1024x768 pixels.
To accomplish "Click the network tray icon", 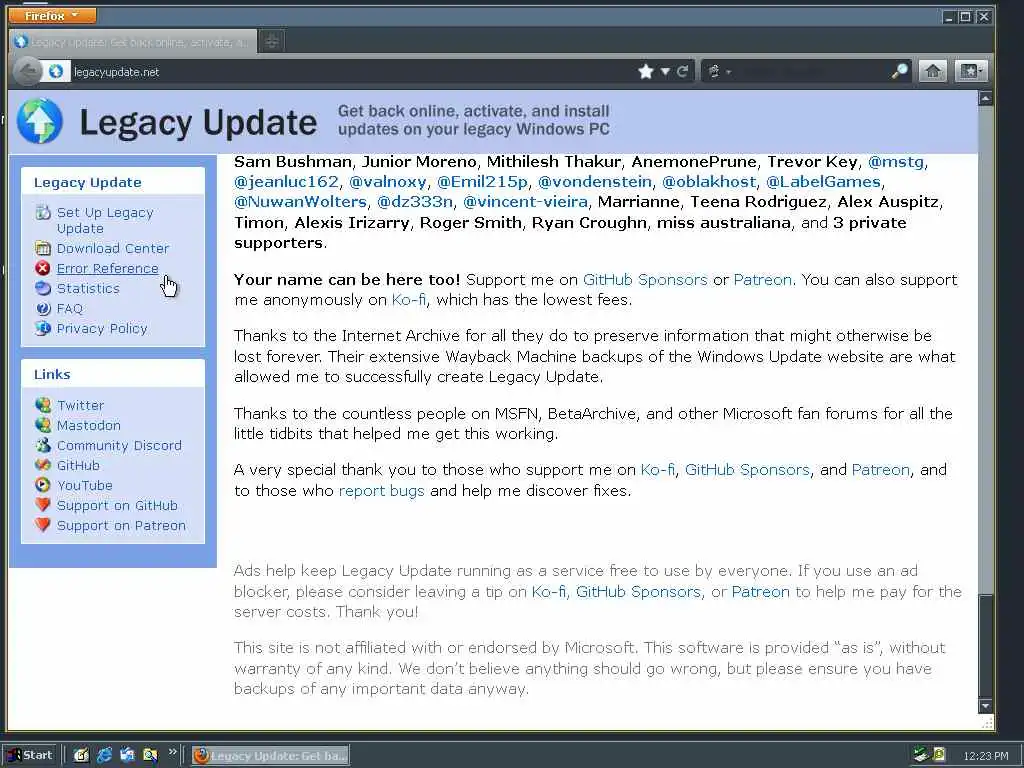I will click(x=921, y=755).
